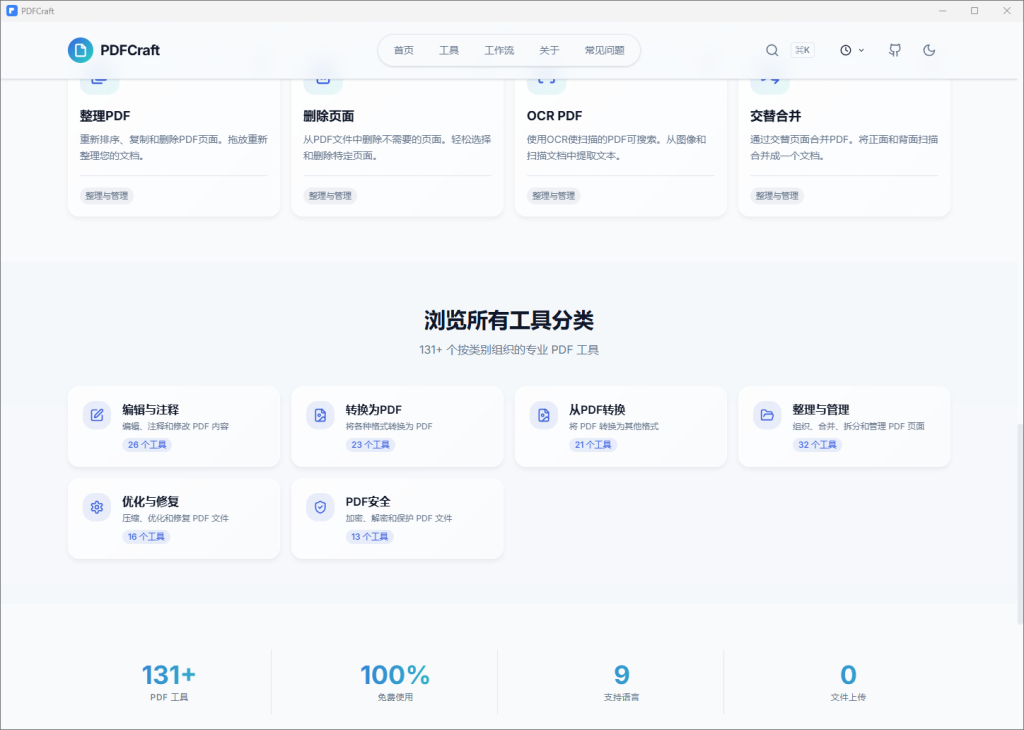The height and width of the screenshot is (730, 1024).
Task: Click the 32 个工具 badge
Action: (x=817, y=445)
